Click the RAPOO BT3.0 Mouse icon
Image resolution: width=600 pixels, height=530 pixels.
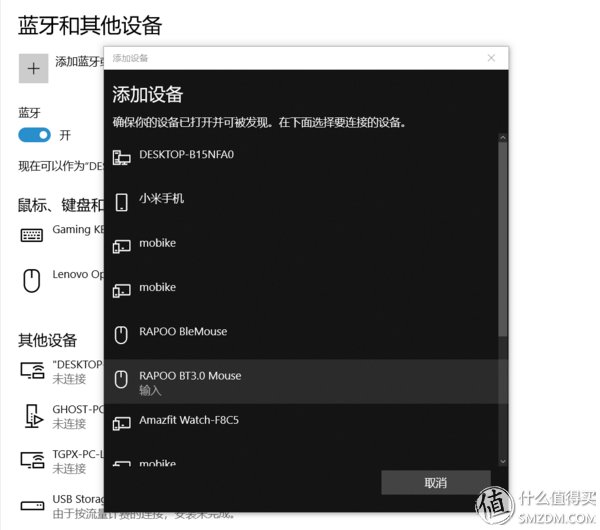pyautogui.click(x=121, y=379)
